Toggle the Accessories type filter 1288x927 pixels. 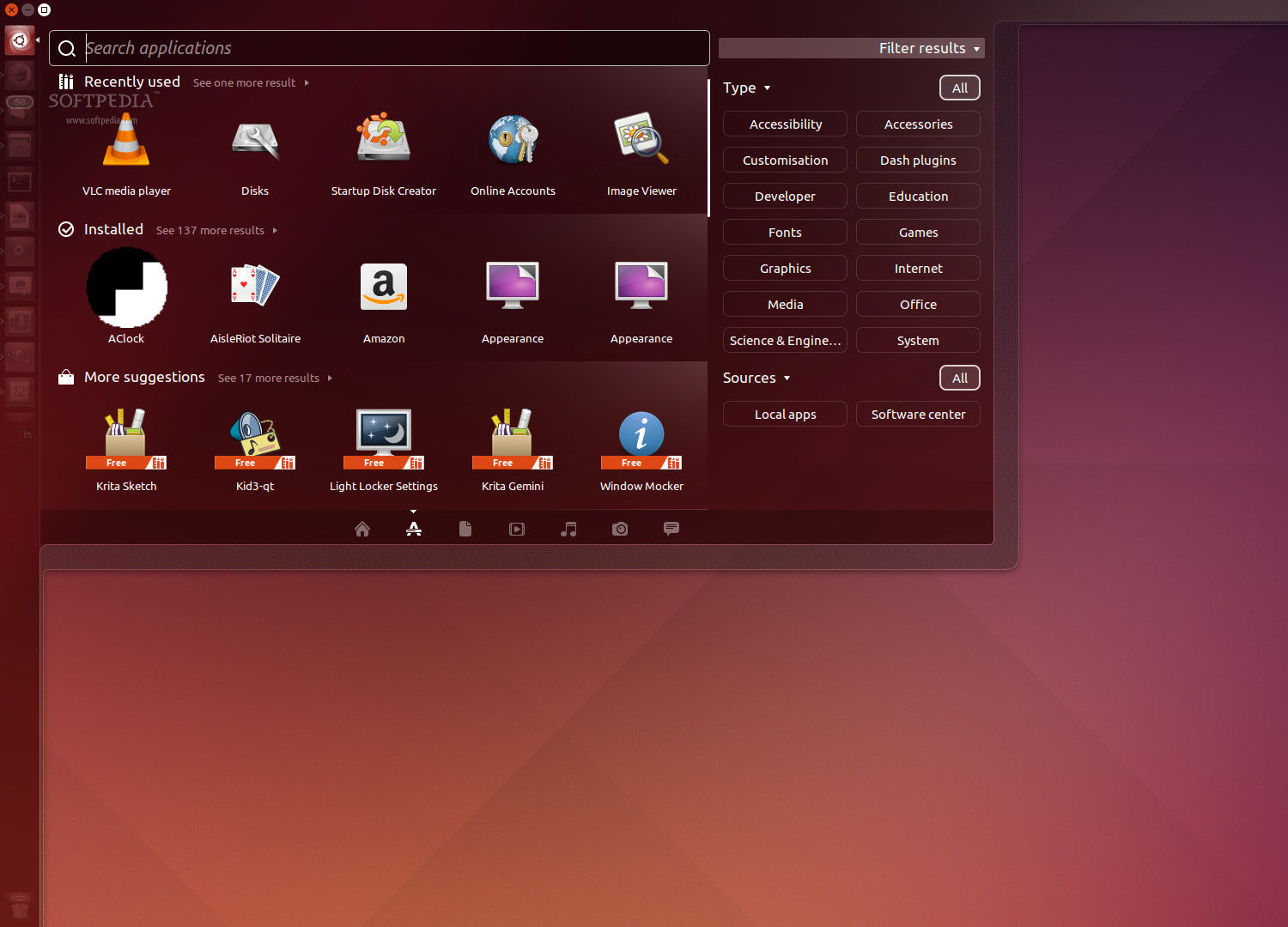pyautogui.click(x=918, y=124)
